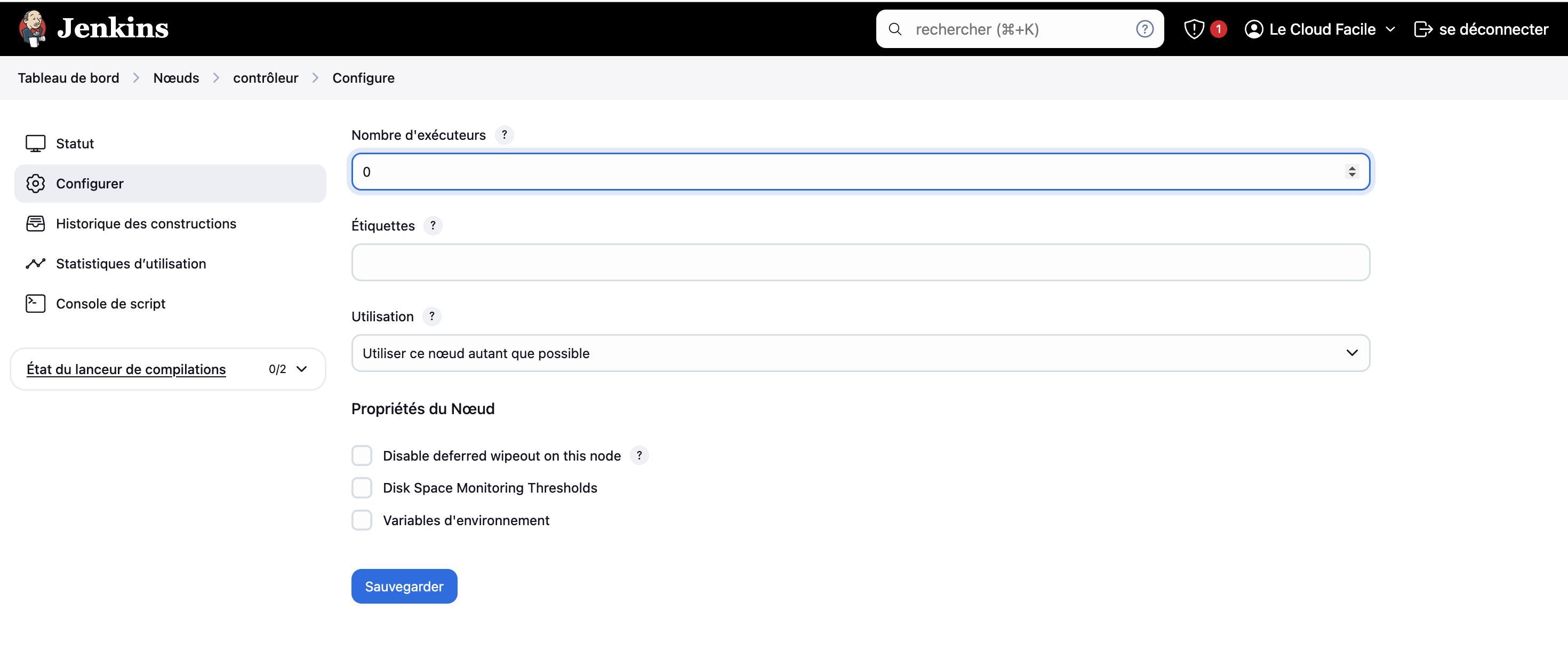The width and height of the screenshot is (1568, 665).
Task: Click the Utilisation help question mark
Action: click(431, 316)
